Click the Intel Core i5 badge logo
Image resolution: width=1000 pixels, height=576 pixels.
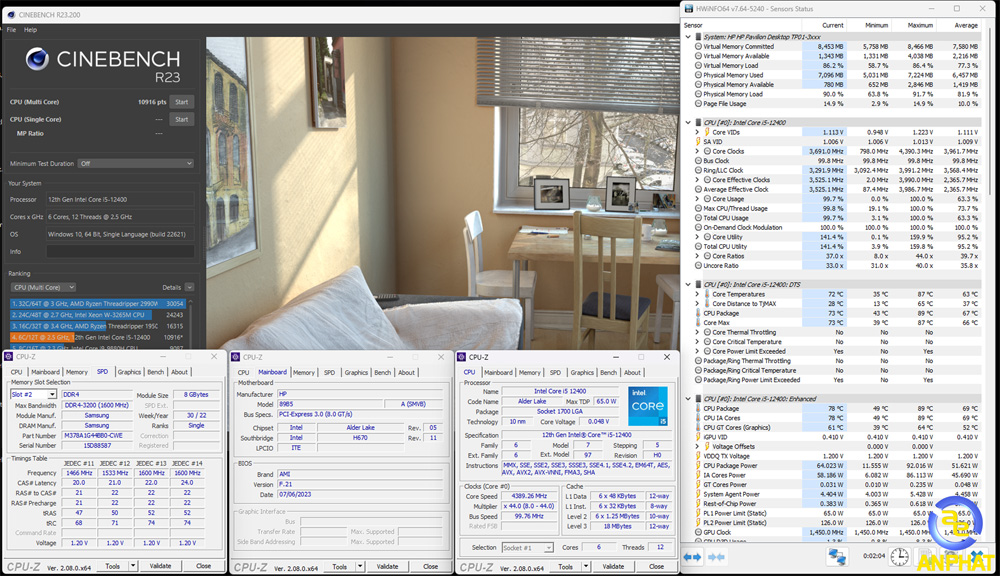647,406
